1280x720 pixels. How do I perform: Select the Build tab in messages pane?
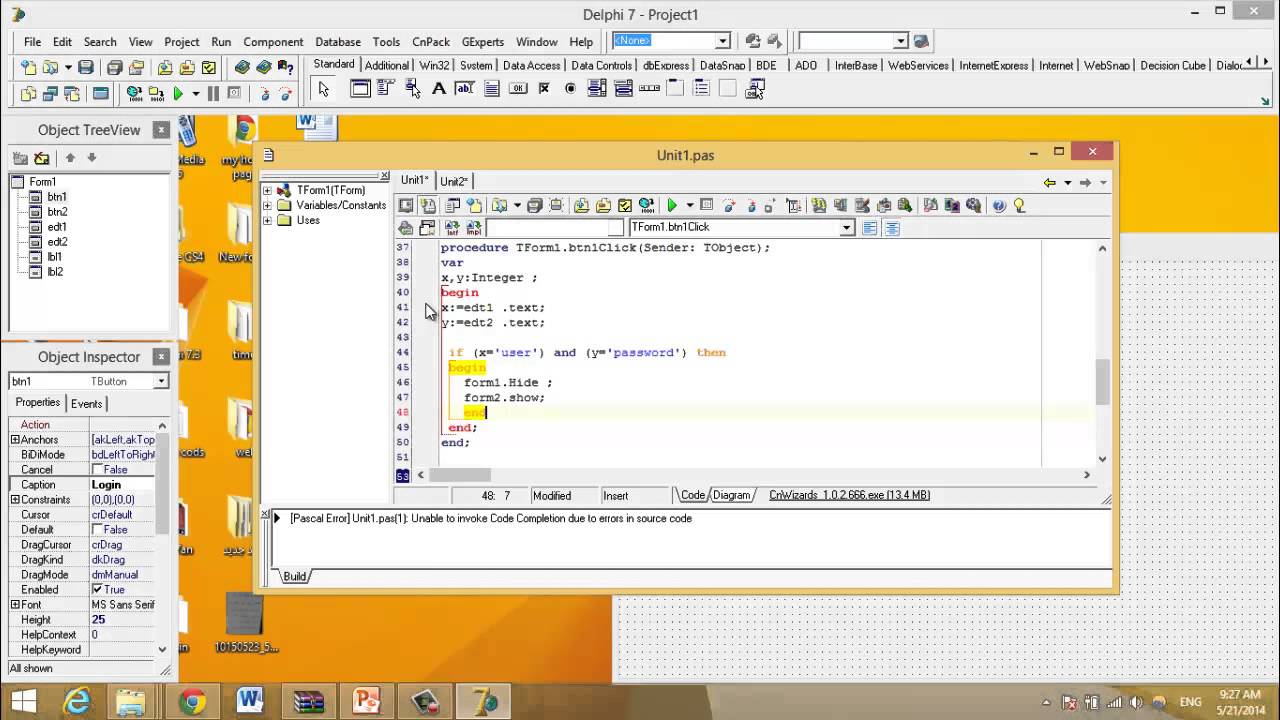tap(294, 576)
